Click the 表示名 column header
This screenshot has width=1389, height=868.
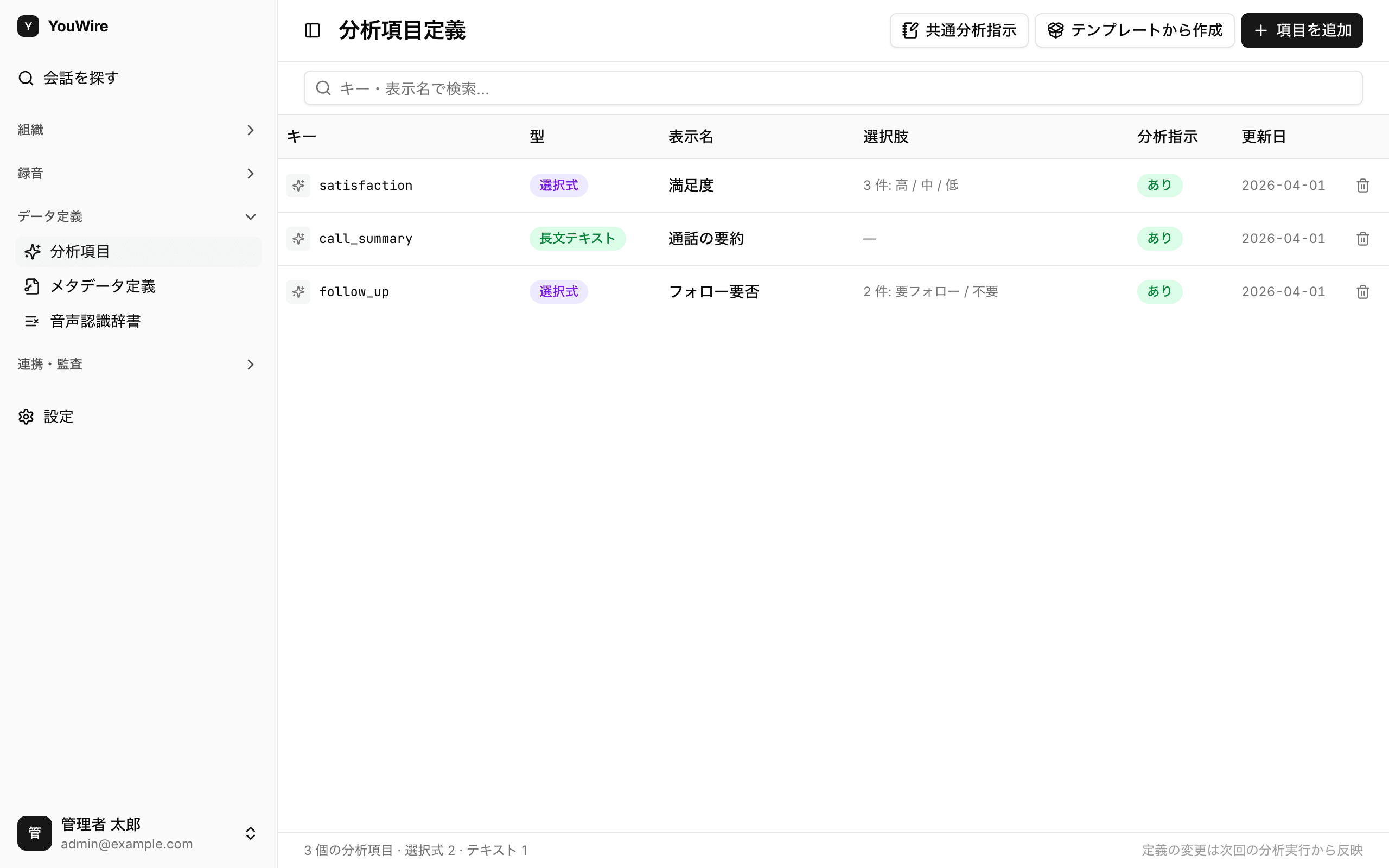[691, 137]
